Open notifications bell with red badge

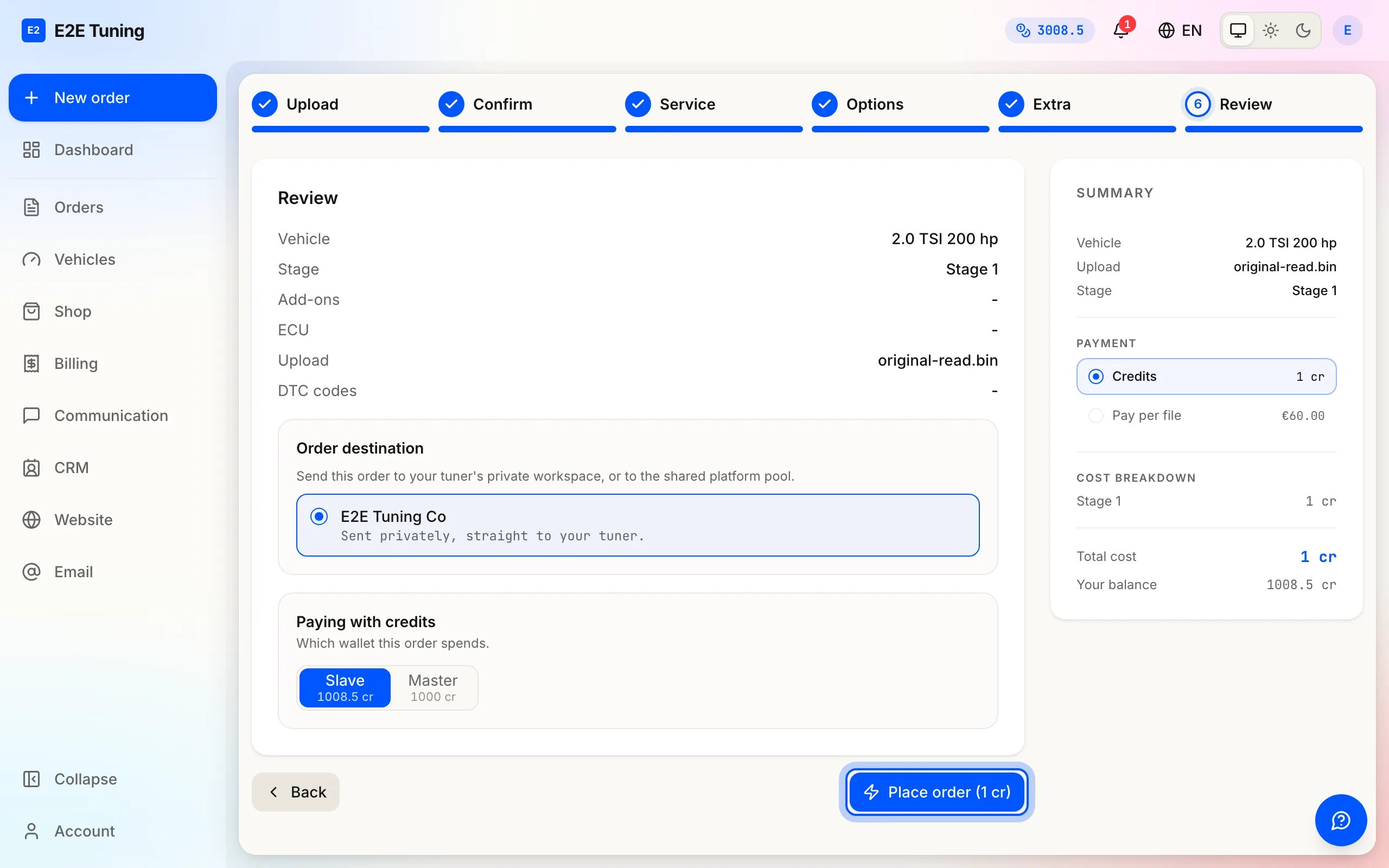[1122, 29]
